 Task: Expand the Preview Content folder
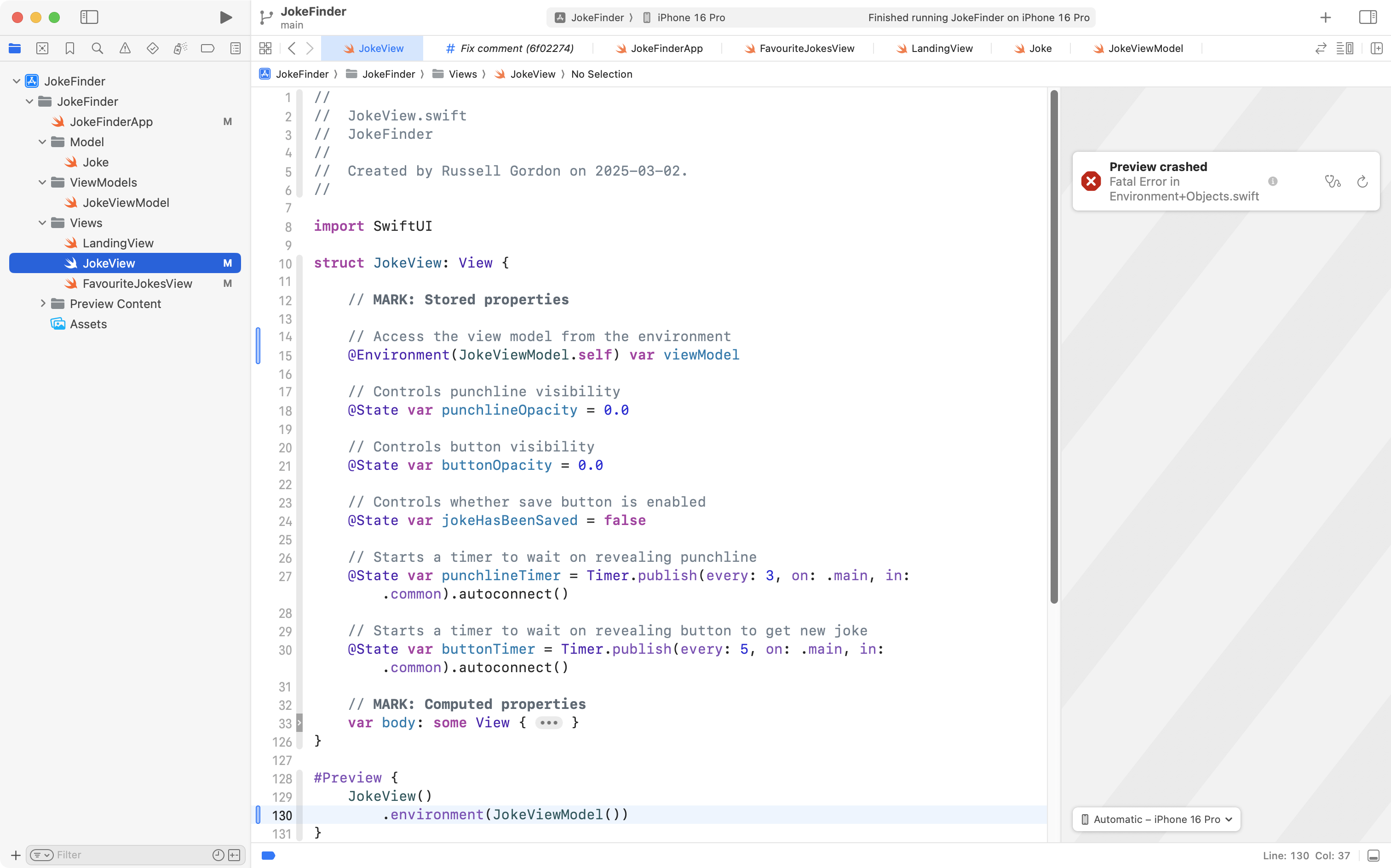click(42, 304)
